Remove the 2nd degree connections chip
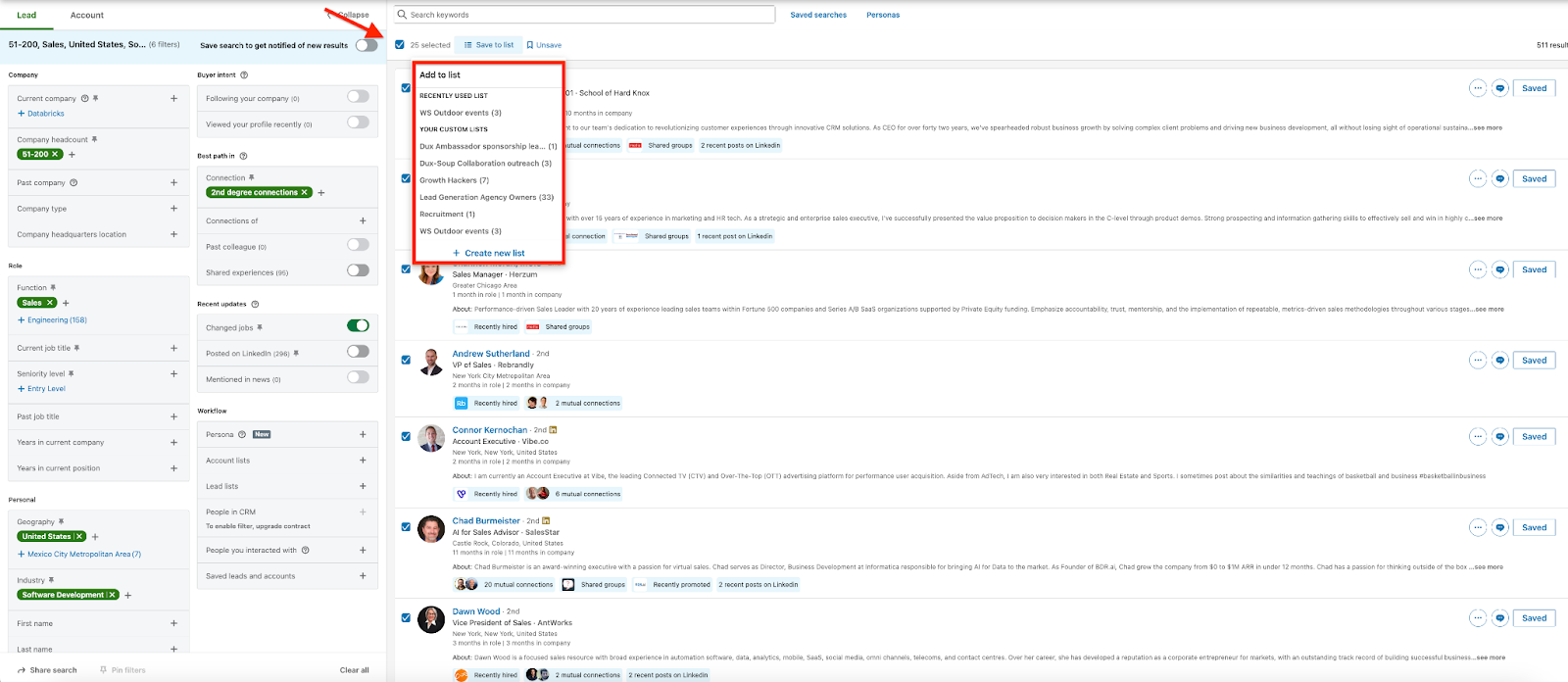Viewport: 1568px width, 682px height. (x=305, y=192)
